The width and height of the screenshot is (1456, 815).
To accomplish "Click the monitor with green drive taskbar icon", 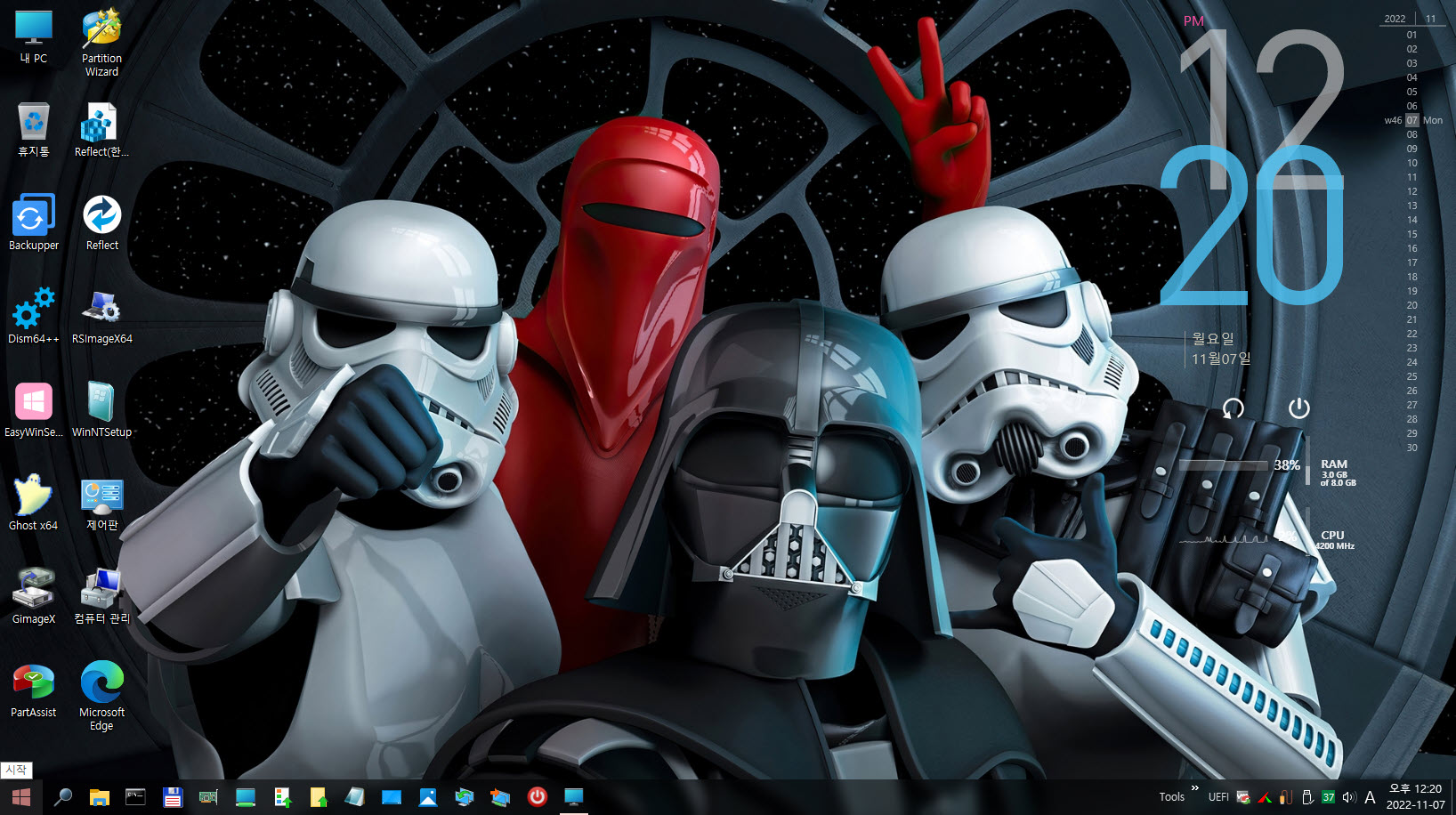I will pyautogui.click(x=245, y=797).
